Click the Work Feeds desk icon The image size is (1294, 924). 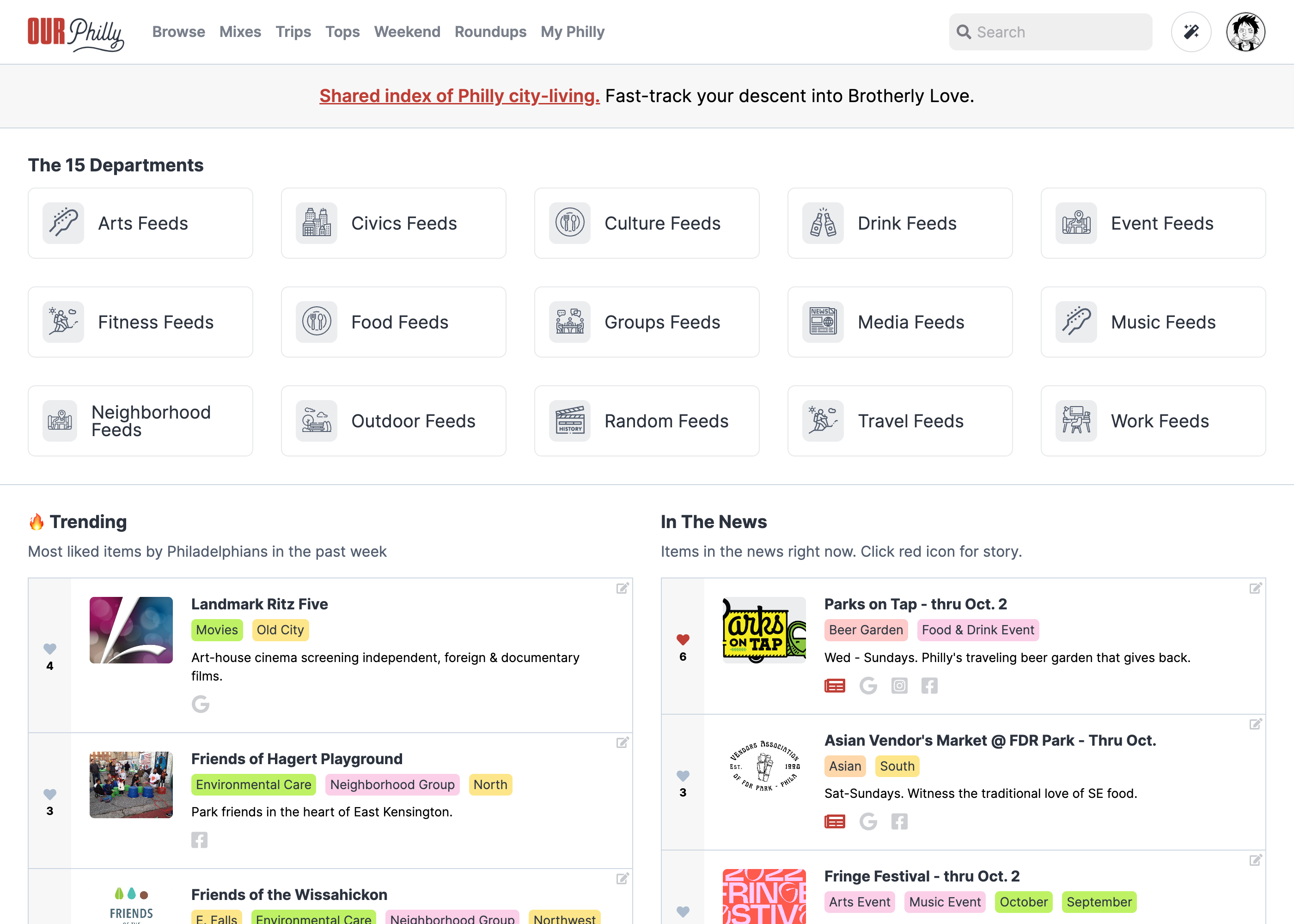pyautogui.click(x=1076, y=421)
